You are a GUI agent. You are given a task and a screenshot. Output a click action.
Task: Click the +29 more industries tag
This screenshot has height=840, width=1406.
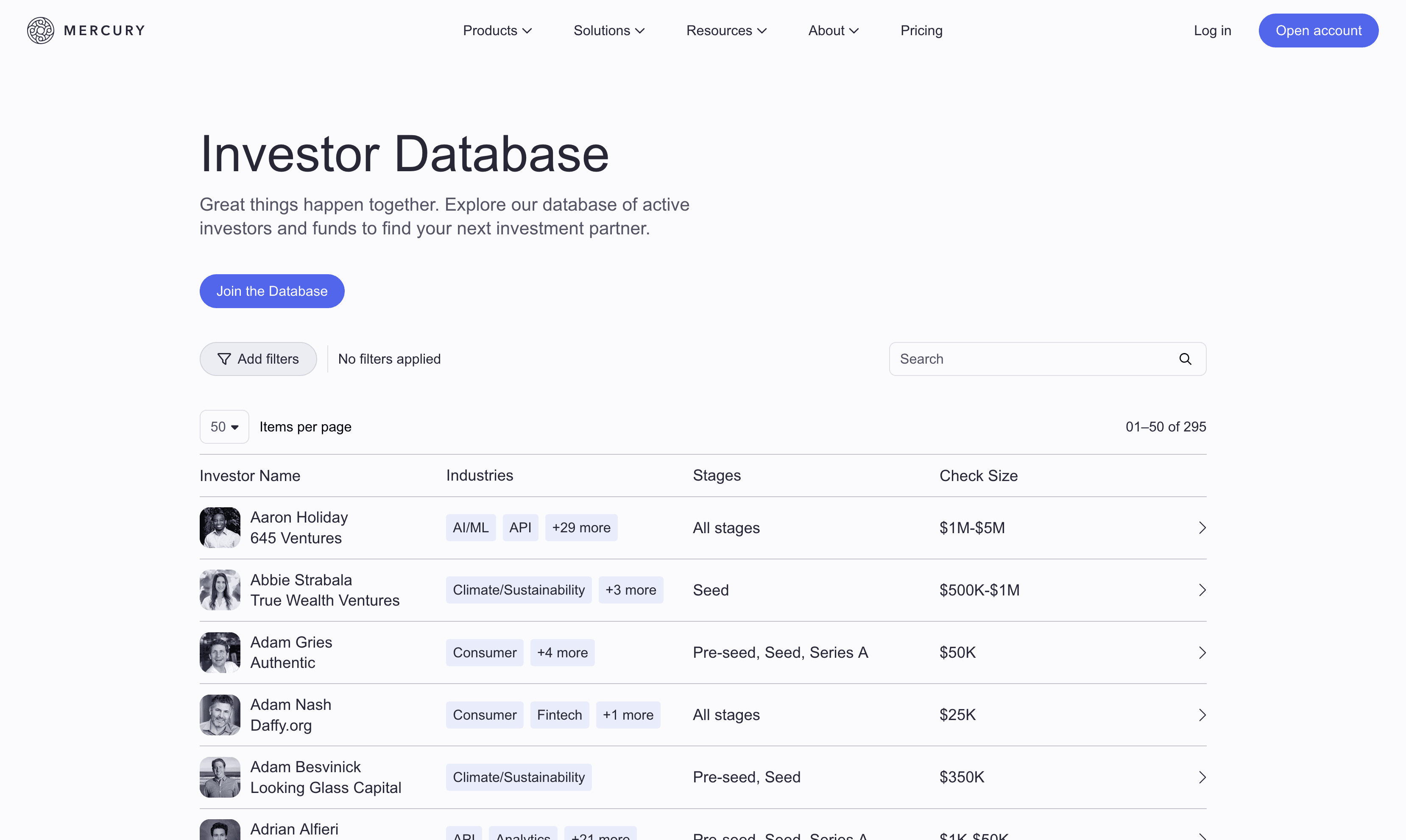580,528
